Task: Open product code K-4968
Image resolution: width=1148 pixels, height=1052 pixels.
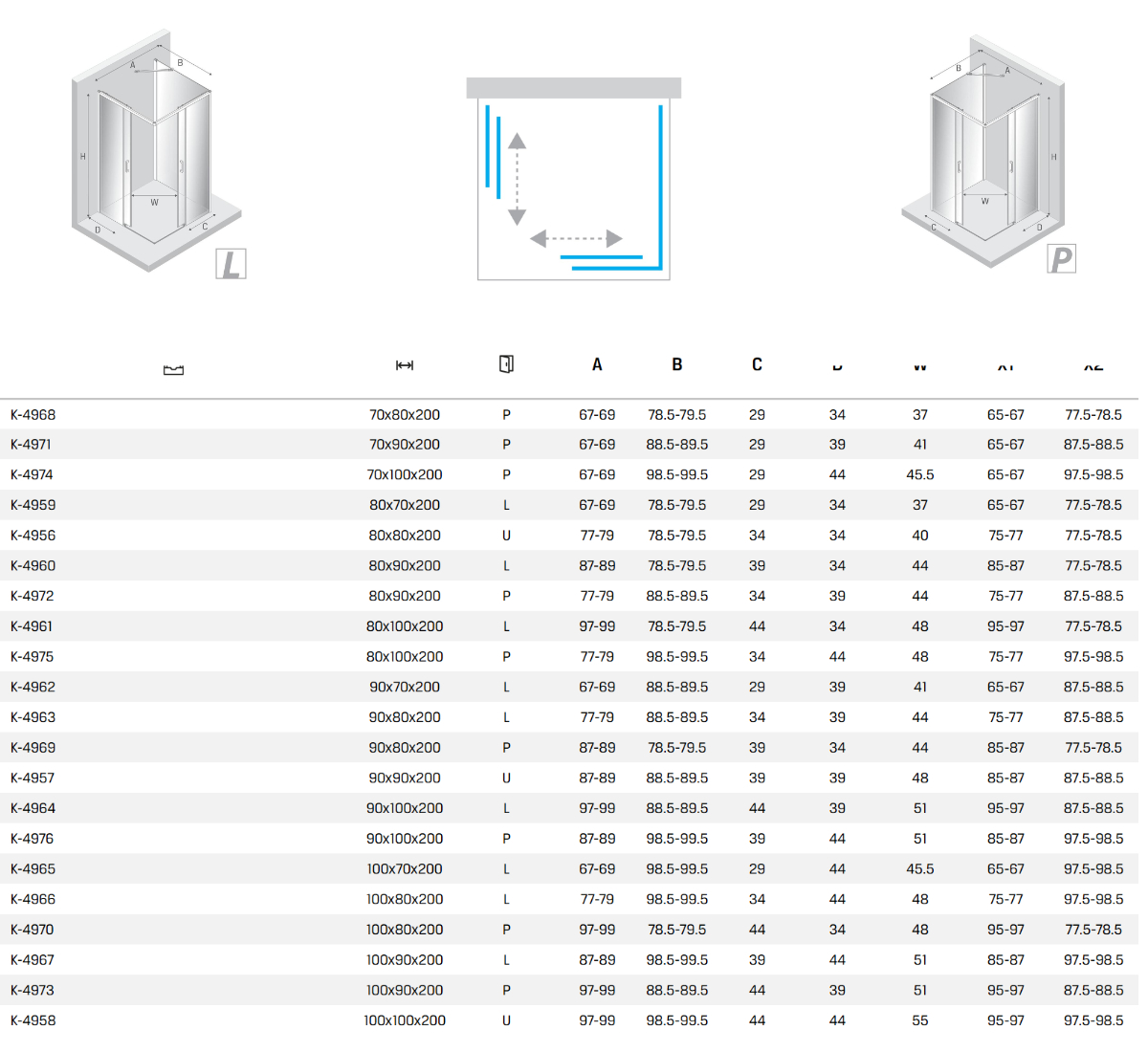Action: (x=33, y=415)
